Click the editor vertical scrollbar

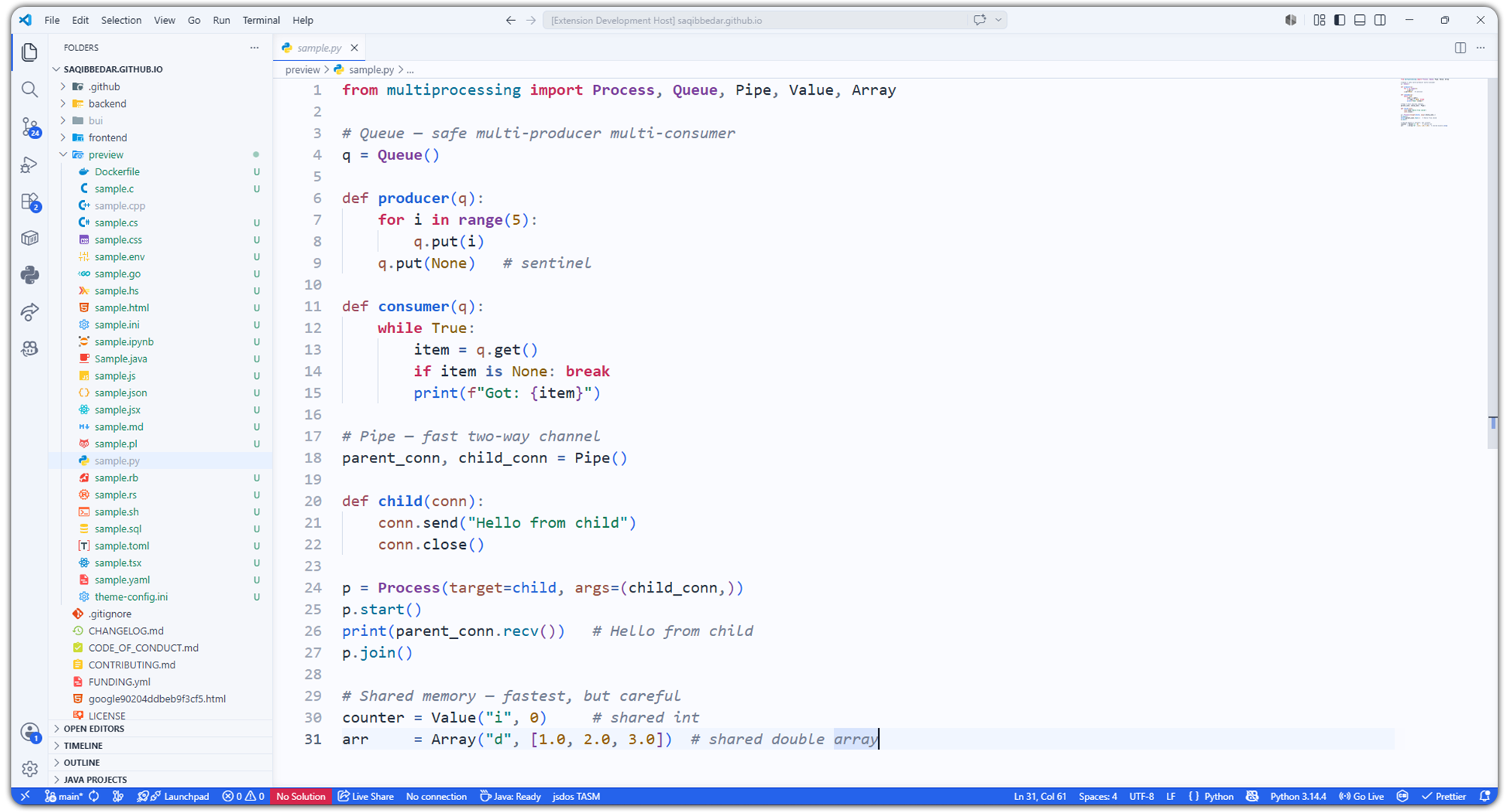(x=1492, y=263)
